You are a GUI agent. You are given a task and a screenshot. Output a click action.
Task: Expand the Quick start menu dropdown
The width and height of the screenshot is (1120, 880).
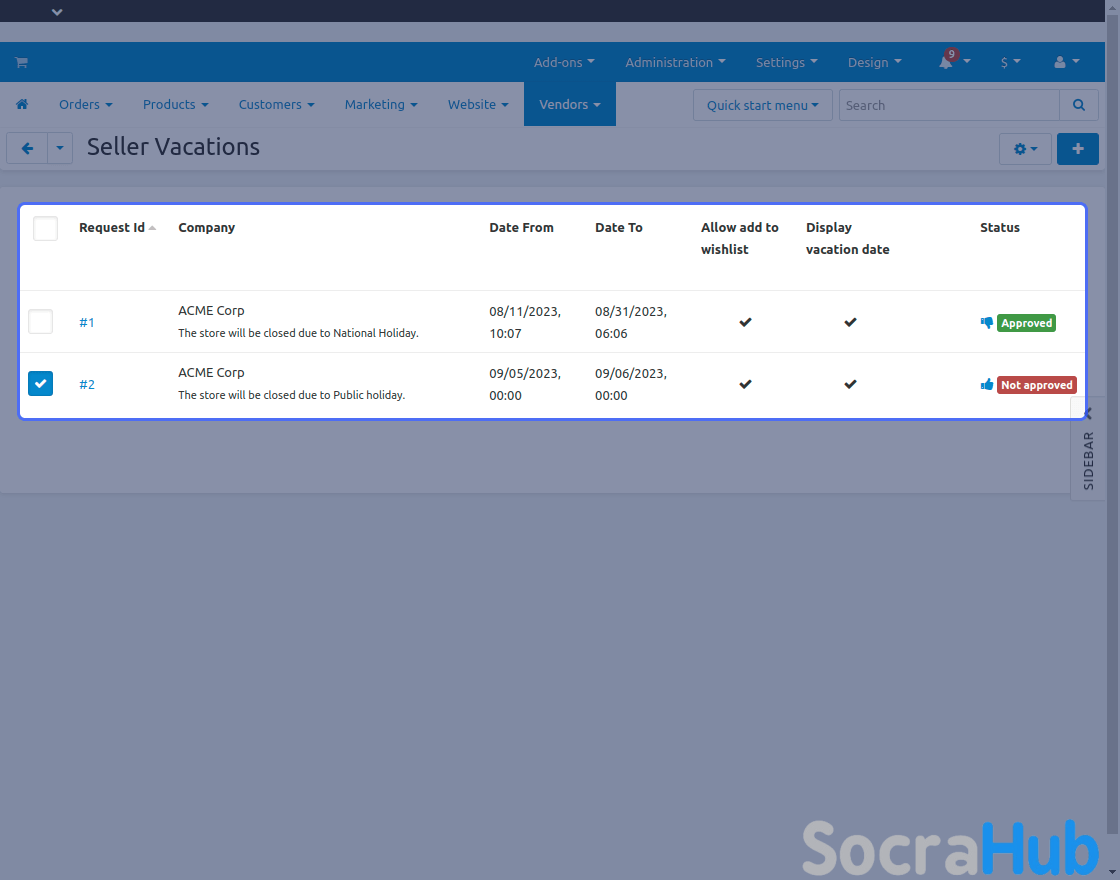[x=762, y=105]
